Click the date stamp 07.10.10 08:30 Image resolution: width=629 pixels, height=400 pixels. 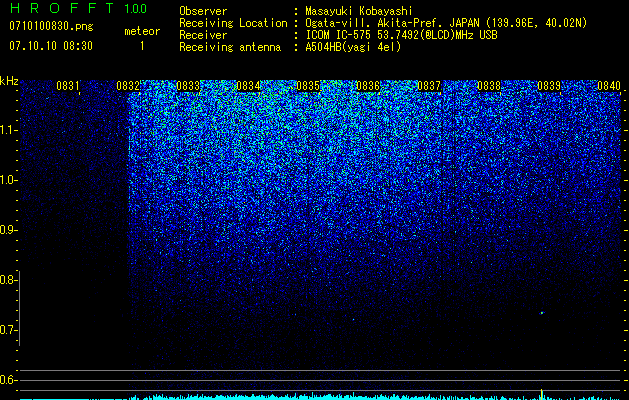point(51,46)
